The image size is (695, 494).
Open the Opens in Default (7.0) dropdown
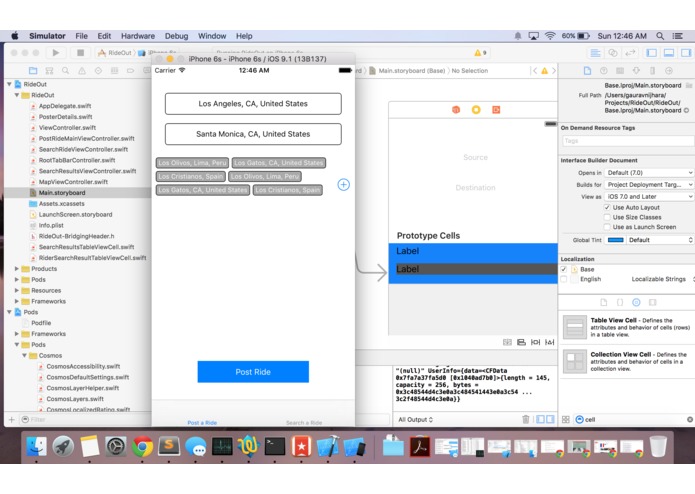tap(649, 173)
